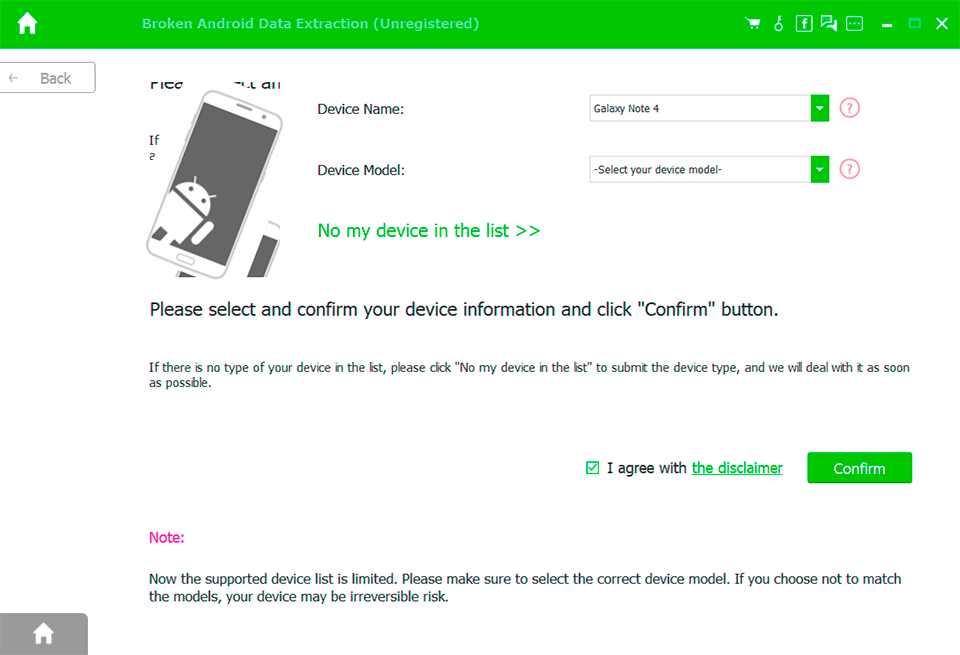Open the shopping cart purchase page
Image resolution: width=960 pixels, height=655 pixels.
752,23
